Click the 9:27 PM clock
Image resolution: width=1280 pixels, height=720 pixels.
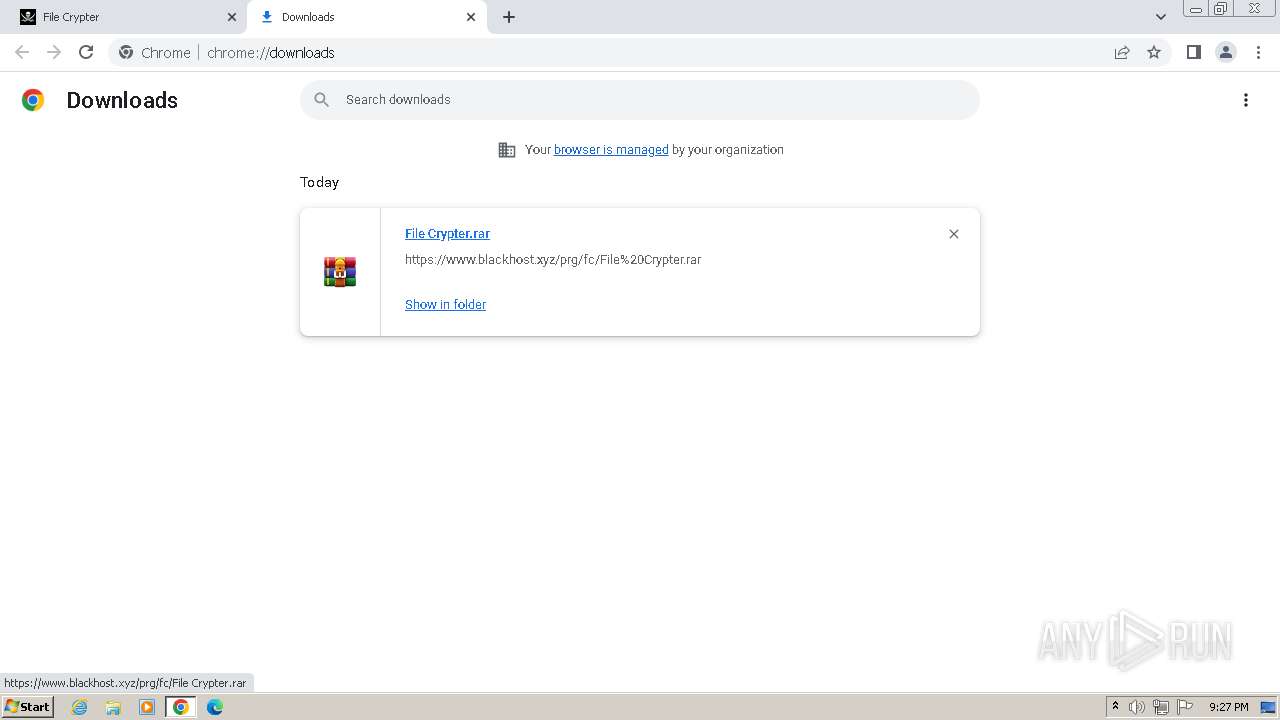coord(1228,707)
